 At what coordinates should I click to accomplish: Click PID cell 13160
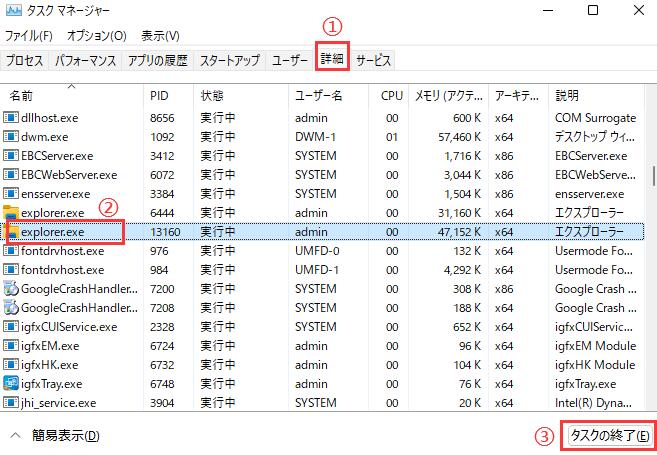[x=165, y=232]
